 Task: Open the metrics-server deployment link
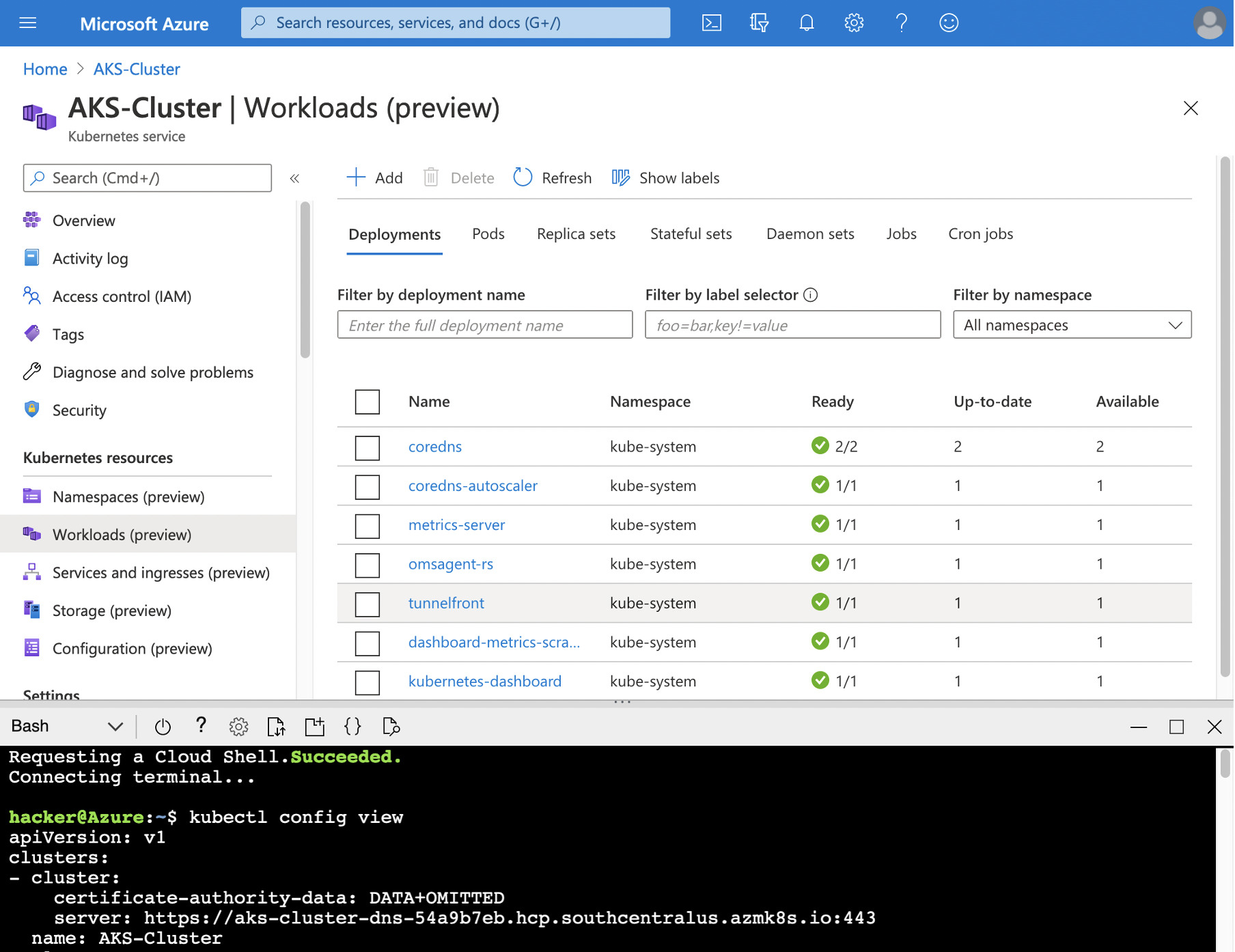(x=456, y=525)
